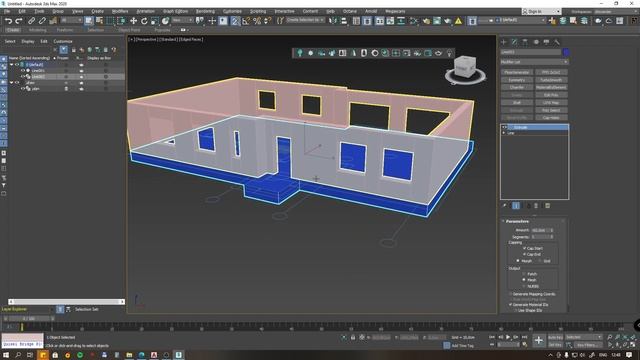This screenshot has width=640, height=360.
Task: Open the Create Selection Set dropdown
Action: (x=305, y=20)
